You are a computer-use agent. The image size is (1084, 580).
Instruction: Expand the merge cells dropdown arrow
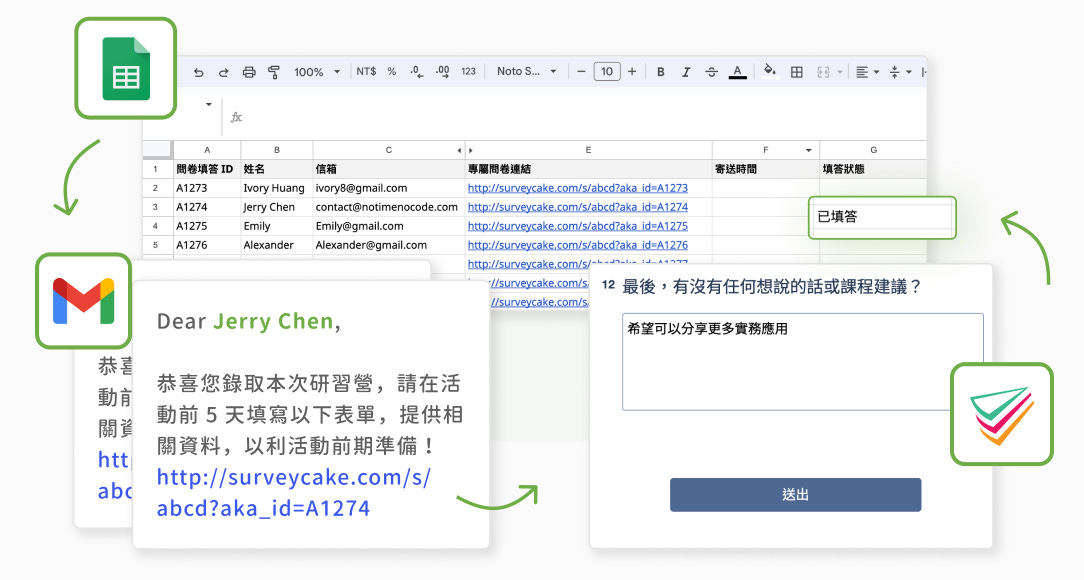[x=840, y=72]
